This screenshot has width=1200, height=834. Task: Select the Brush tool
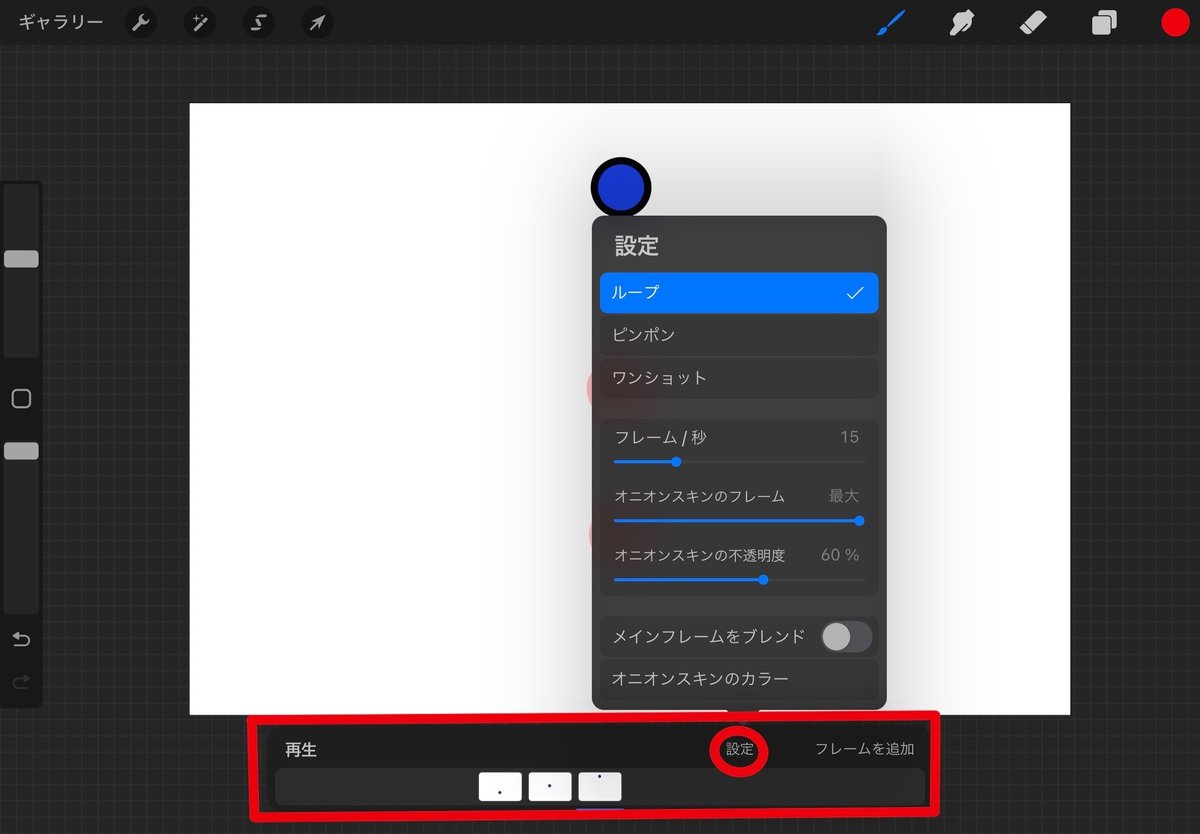pos(890,23)
